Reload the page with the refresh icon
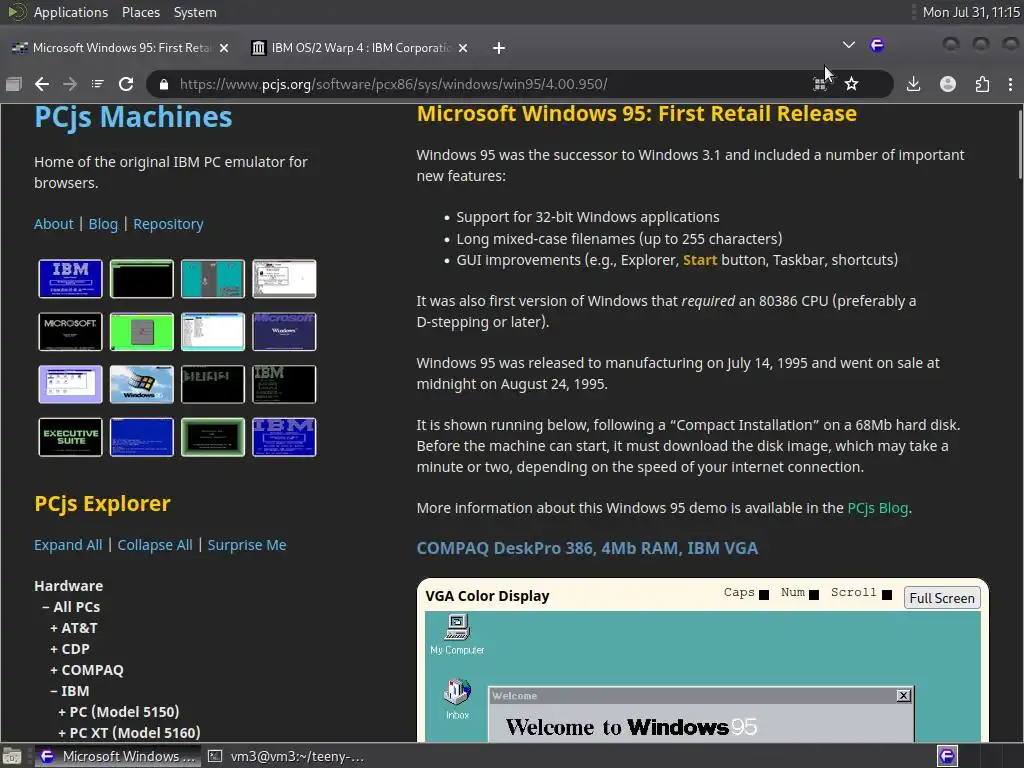 coord(126,84)
